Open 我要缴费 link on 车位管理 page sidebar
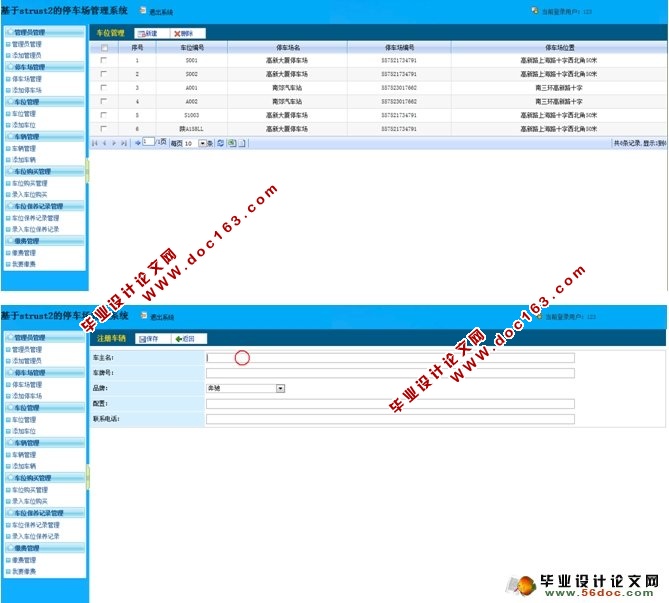The image size is (669, 603). pos(23,264)
